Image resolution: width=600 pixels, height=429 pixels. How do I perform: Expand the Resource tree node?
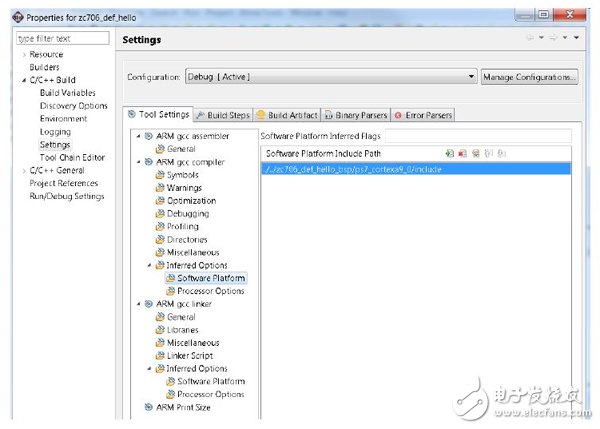tap(24, 55)
